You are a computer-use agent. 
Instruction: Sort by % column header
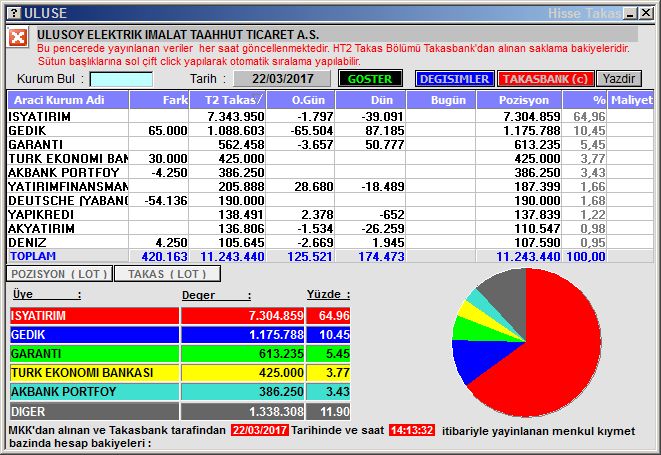pos(584,100)
